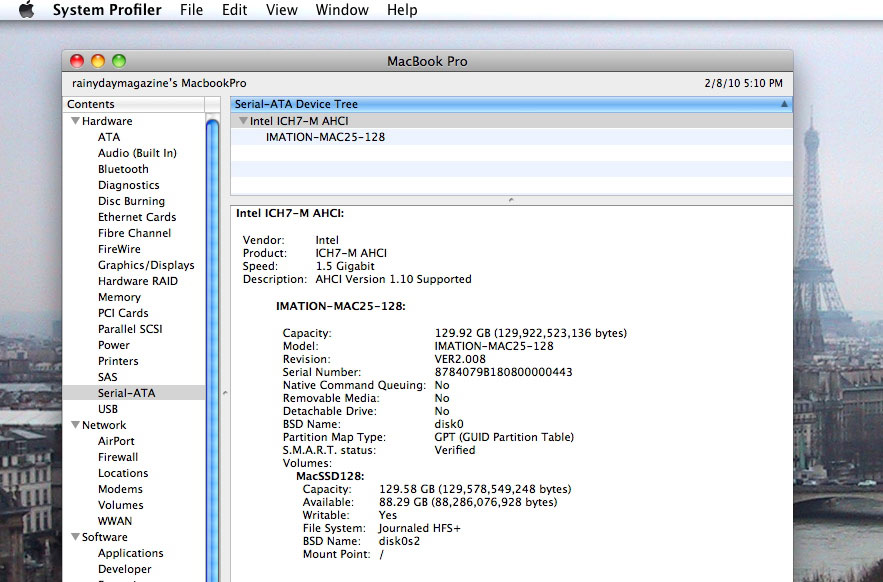Open the Edit menu

click(x=234, y=10)
